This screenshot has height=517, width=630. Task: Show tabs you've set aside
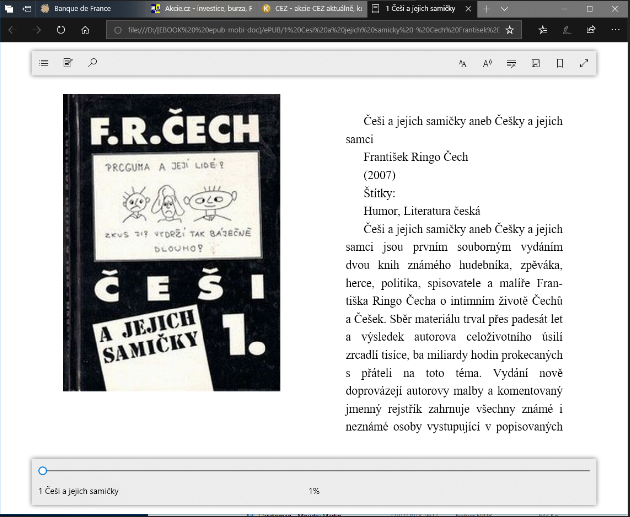tap(9, 8)
